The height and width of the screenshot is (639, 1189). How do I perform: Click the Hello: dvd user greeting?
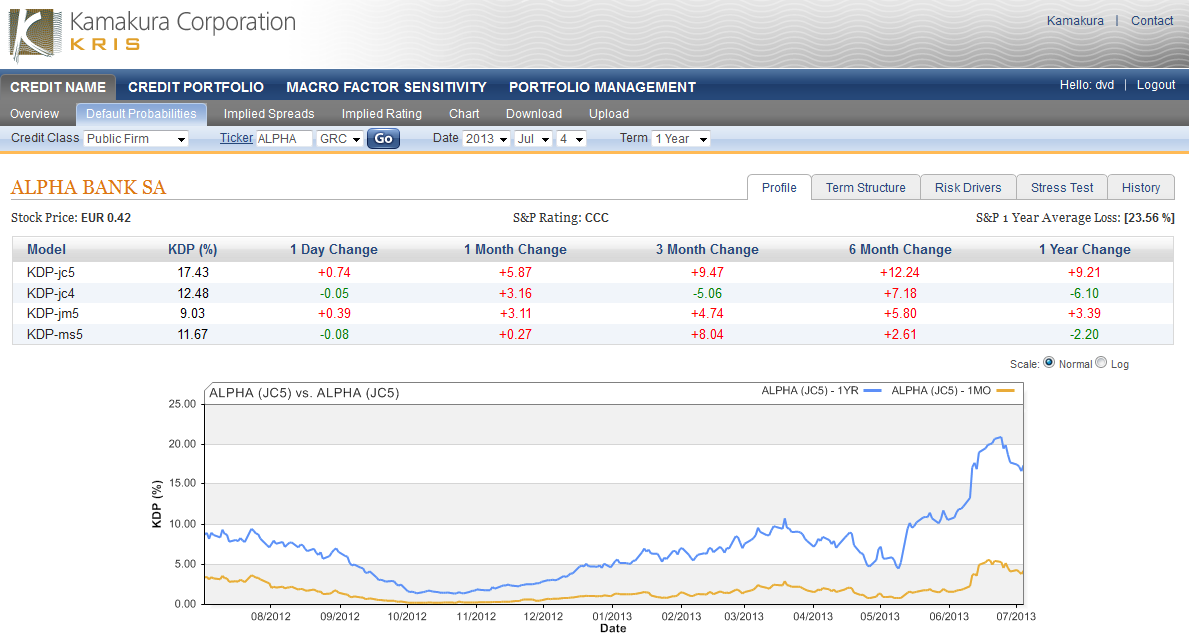[x=1087, y=85]
